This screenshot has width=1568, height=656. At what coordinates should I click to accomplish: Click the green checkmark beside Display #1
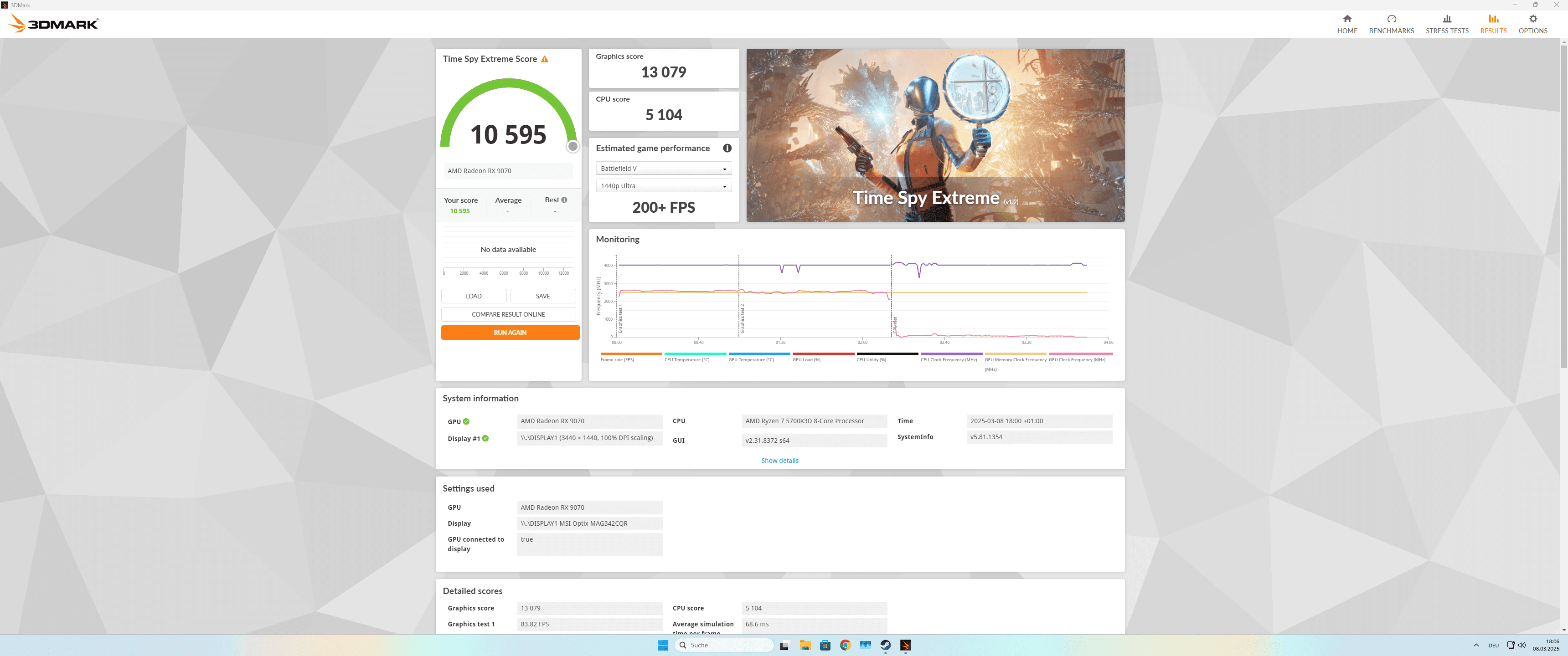tap(485, 438)
